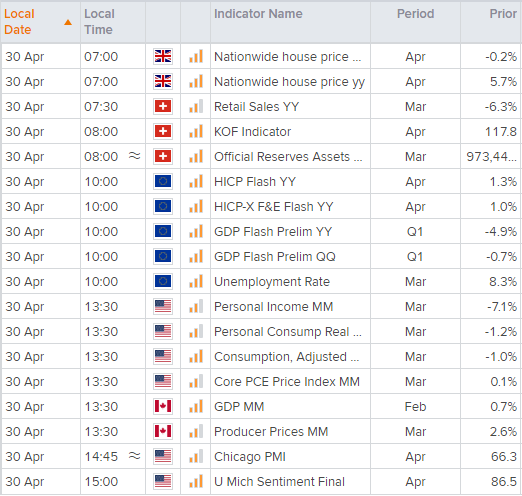The width and height of the screenshot is (522, 496).
Task: Click the approximate-time icon next to 14:45
Action: click(135, 456)
